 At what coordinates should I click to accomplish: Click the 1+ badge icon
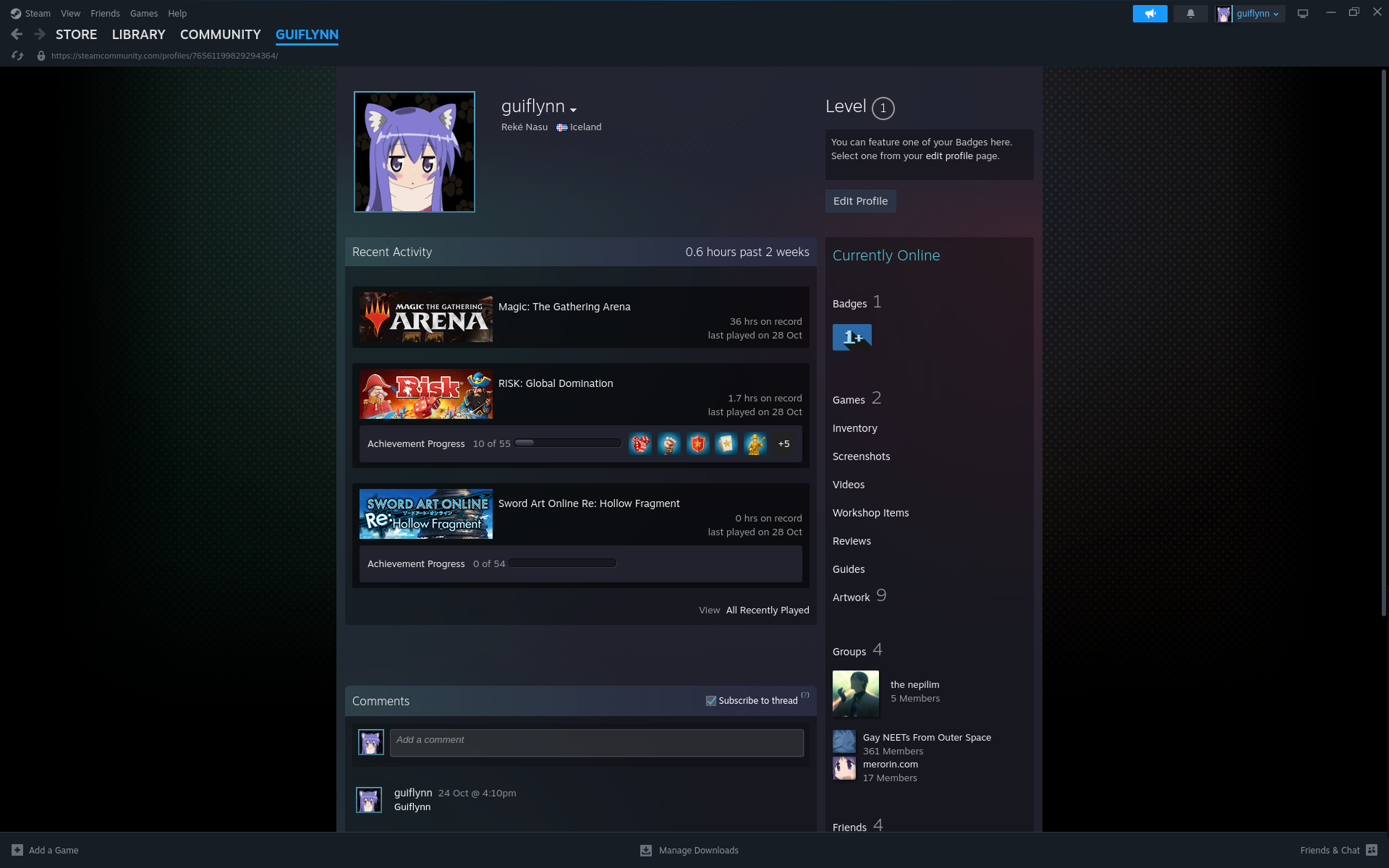(851, 337)
